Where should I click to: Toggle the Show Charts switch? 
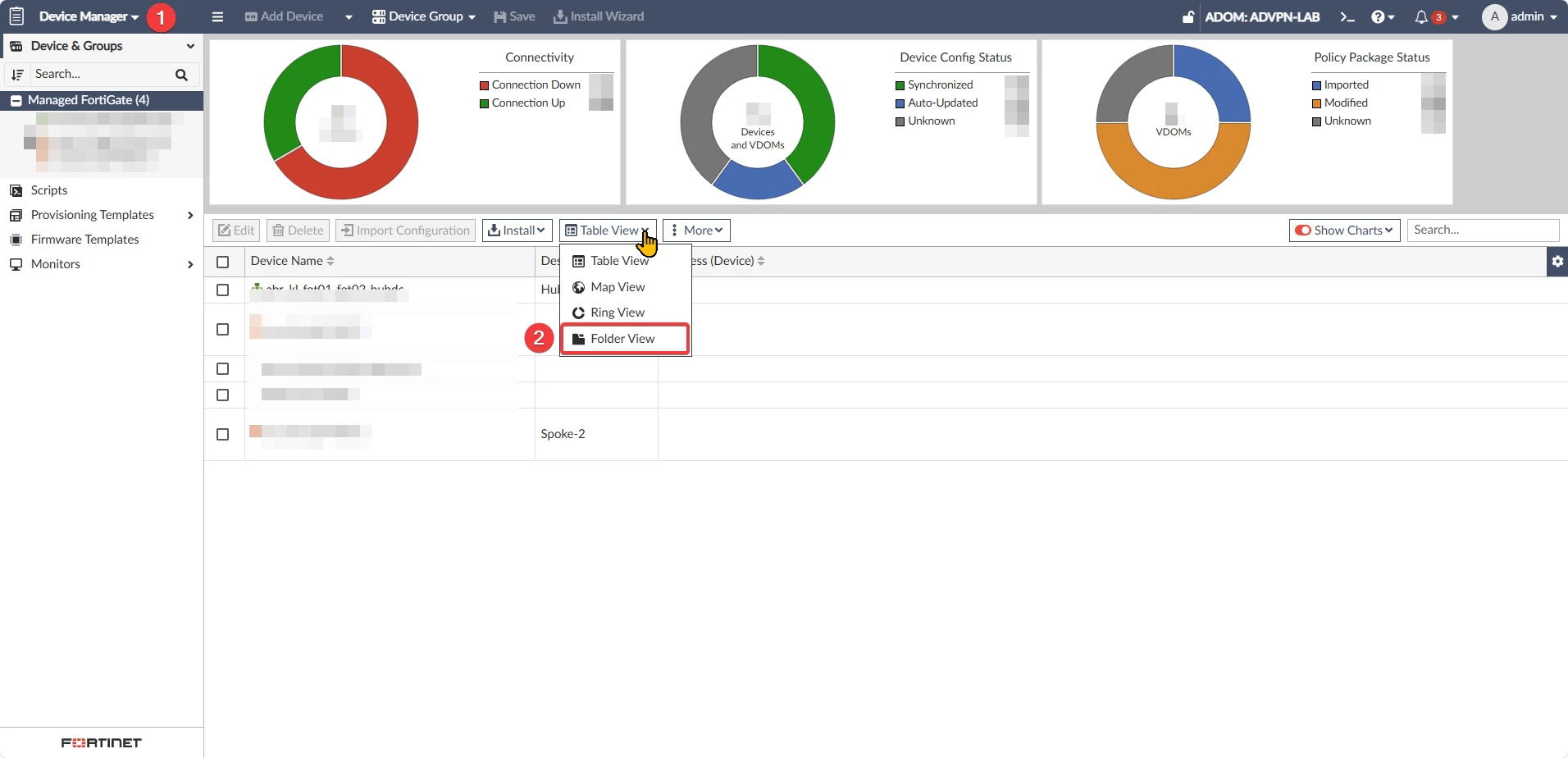[x=1303, y=231]
